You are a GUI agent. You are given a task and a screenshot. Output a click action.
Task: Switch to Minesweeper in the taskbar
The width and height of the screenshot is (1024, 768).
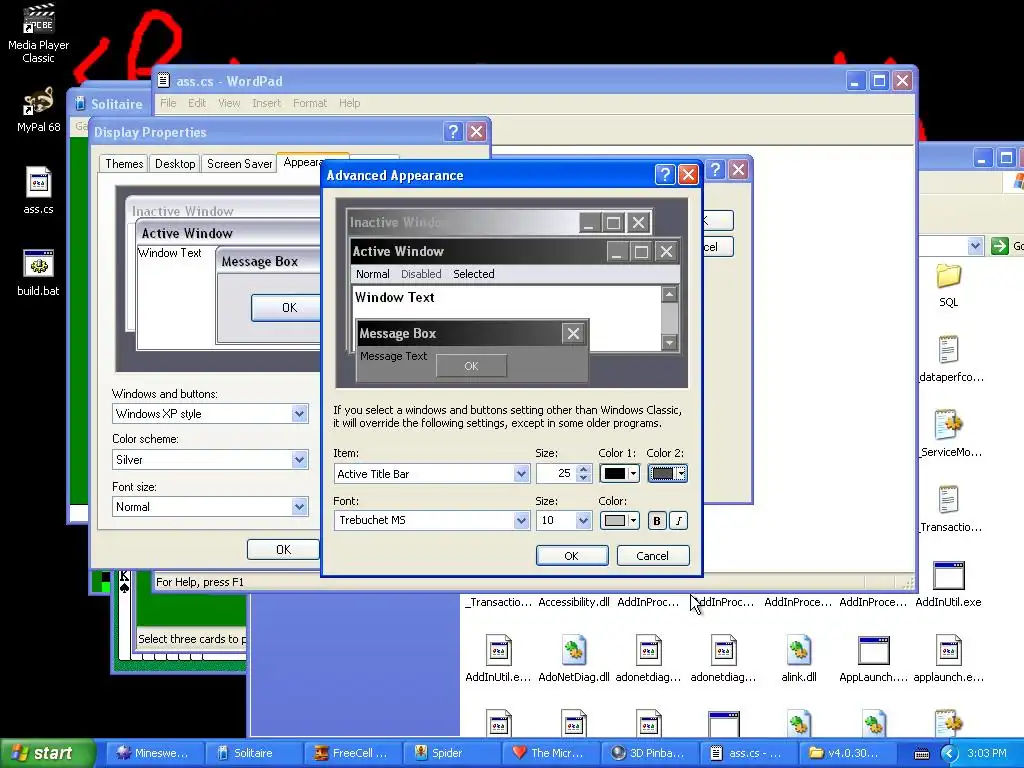click(155, 753)
